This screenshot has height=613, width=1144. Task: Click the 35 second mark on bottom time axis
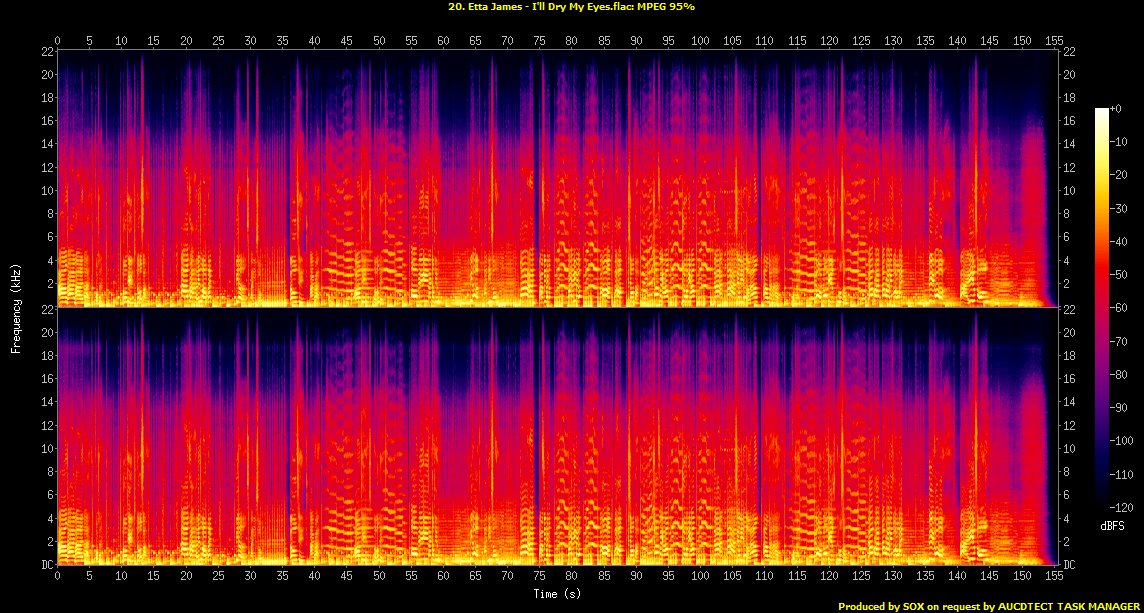click(x=283, y=577)
